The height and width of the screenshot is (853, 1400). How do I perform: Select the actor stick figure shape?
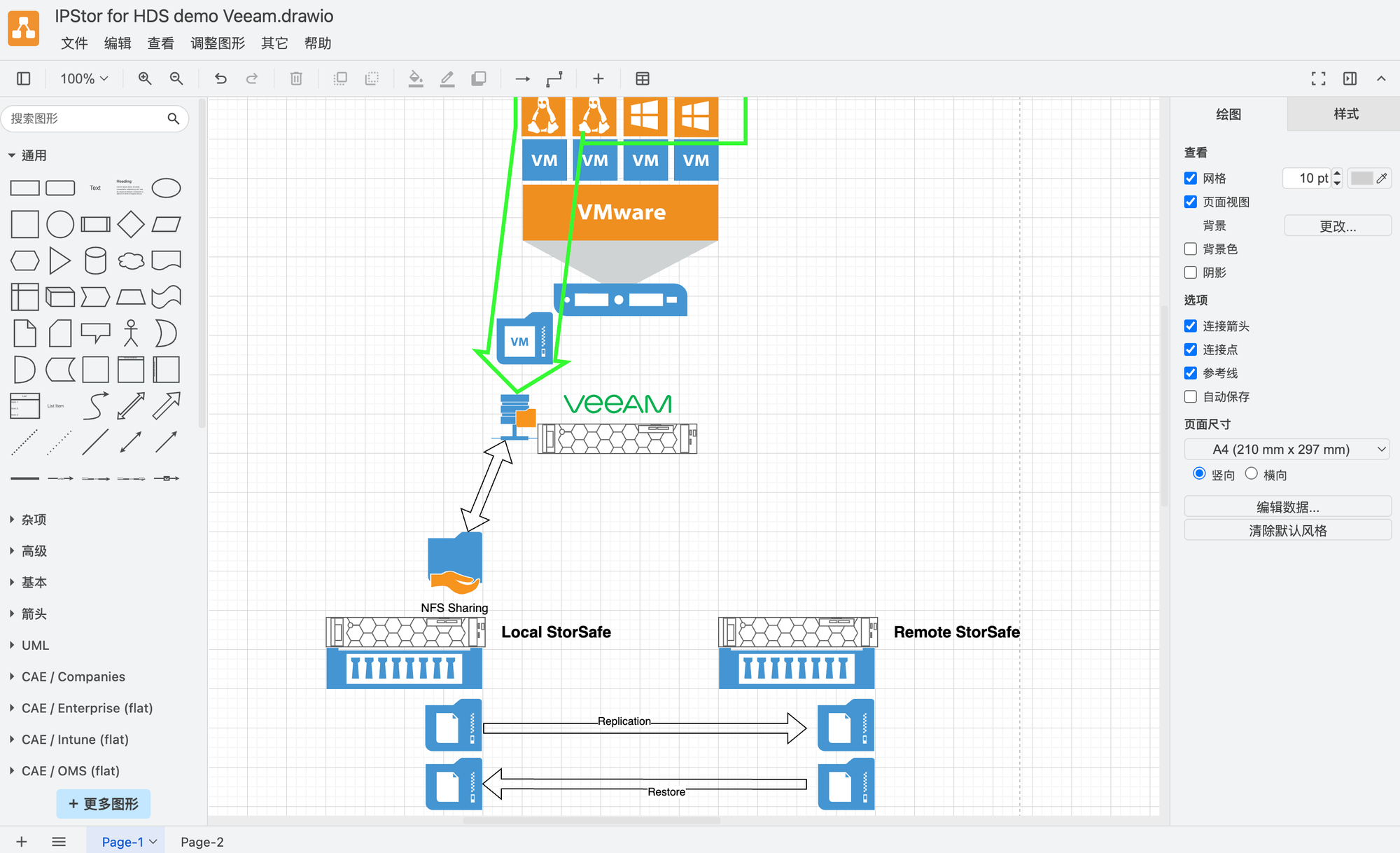(x=131, y=333)
